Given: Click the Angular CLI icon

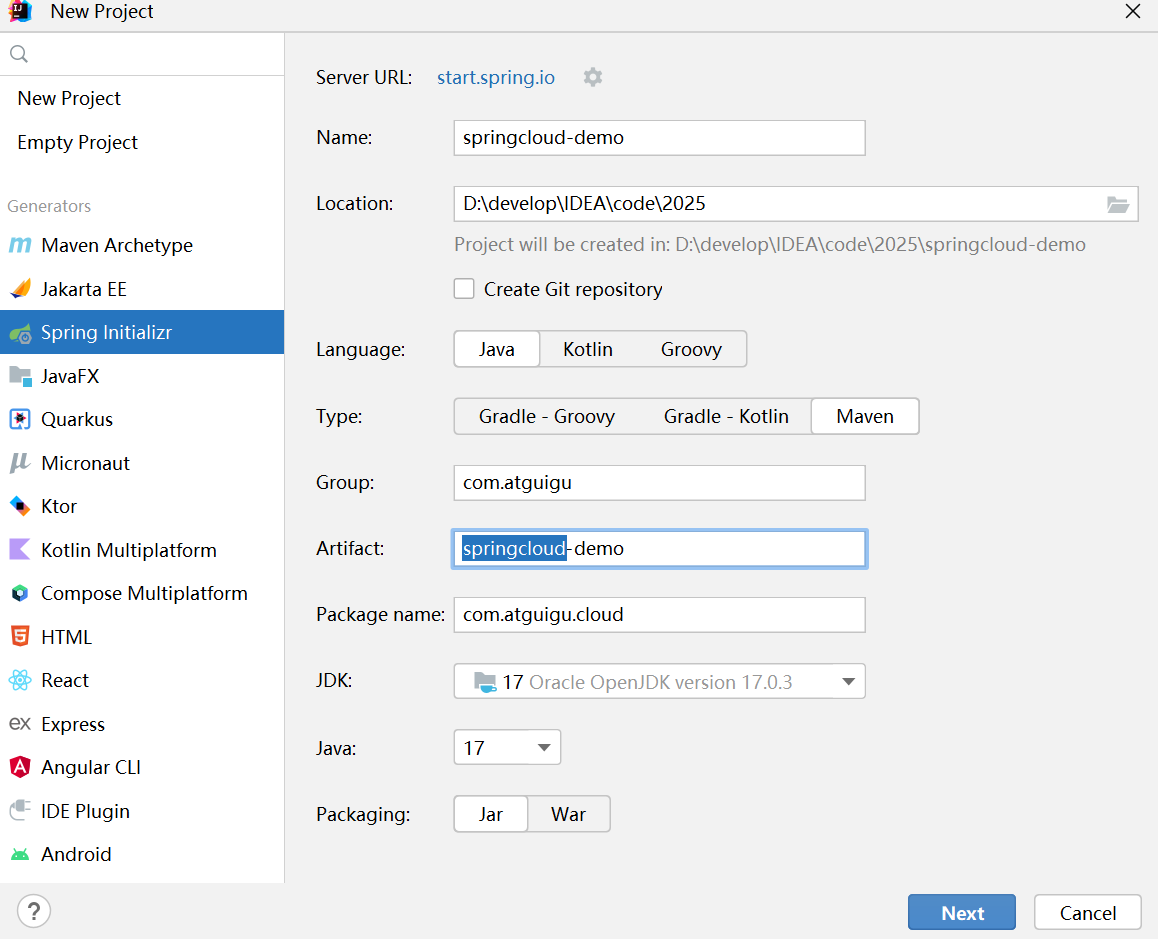Looking at the screenshot, I should point(20,767).
